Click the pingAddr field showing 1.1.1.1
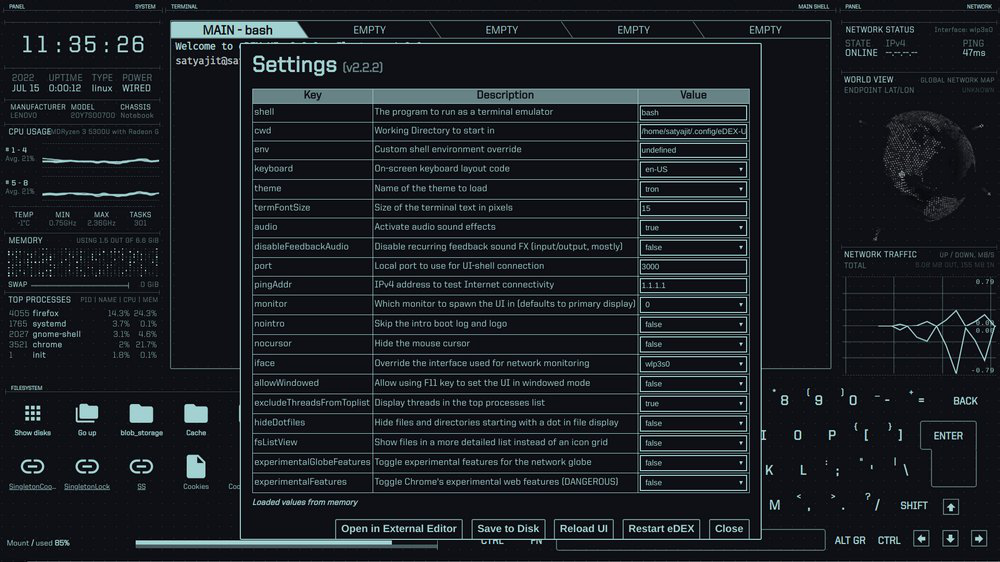 click(693, 286)
